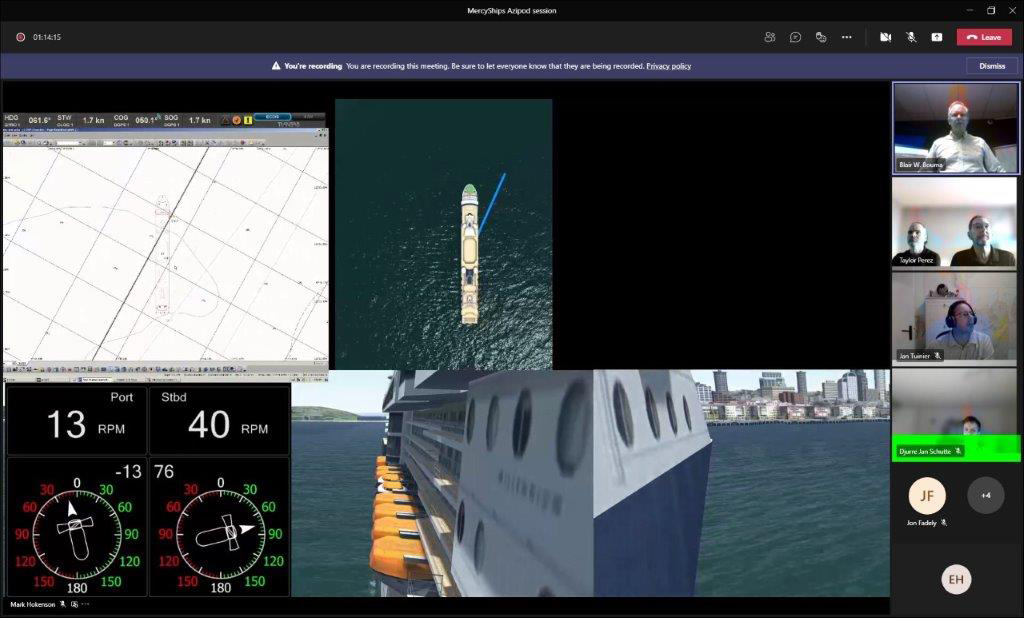Select Blair W. Bouma's video tile
Viewport: 1024px width, 618px height.
(955, 127)
